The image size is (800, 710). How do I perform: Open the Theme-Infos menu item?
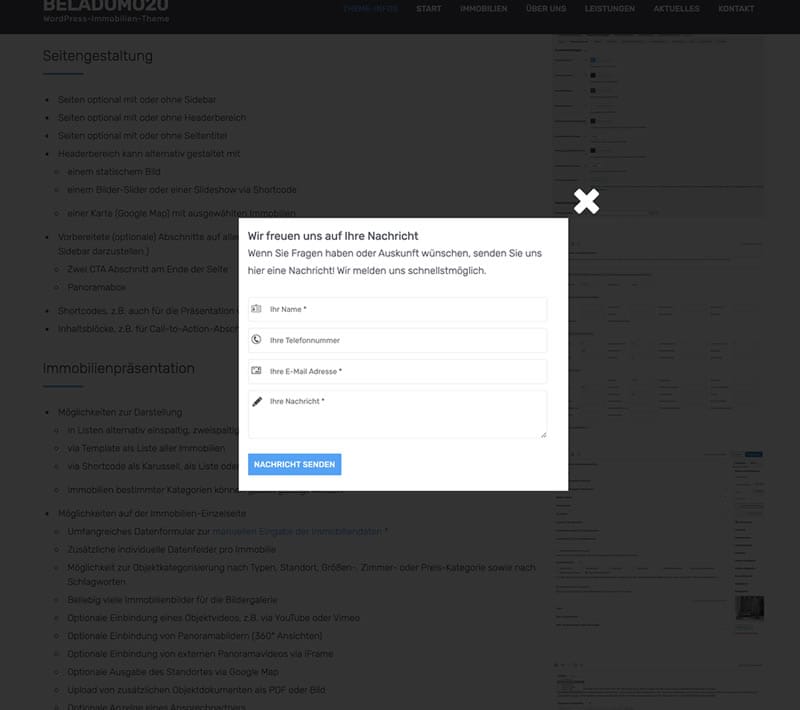click(x=370, y=9)
